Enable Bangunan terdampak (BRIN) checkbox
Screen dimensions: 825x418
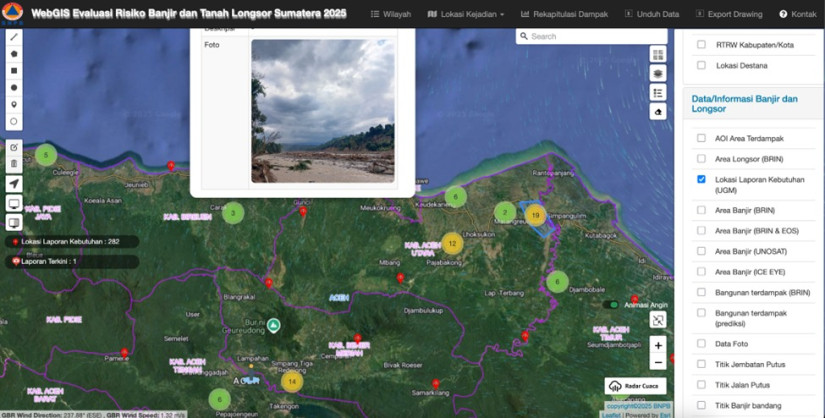701,292
